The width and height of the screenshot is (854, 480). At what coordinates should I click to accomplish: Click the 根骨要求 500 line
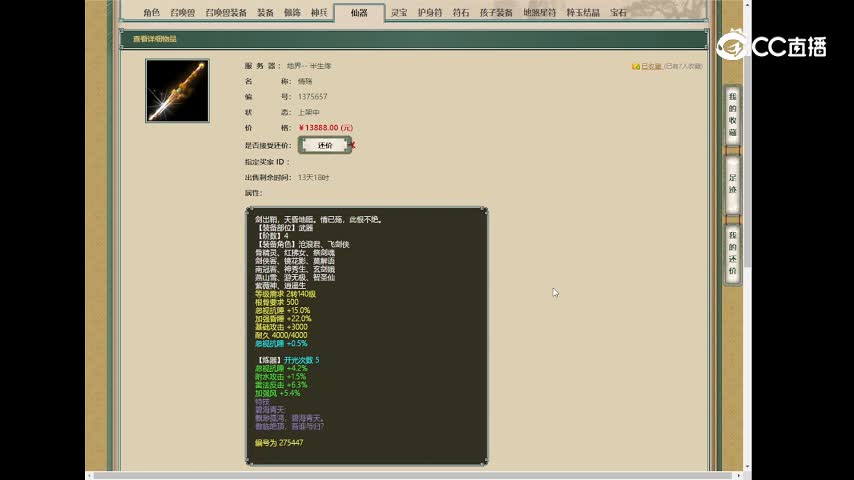(x=277, y=302)
